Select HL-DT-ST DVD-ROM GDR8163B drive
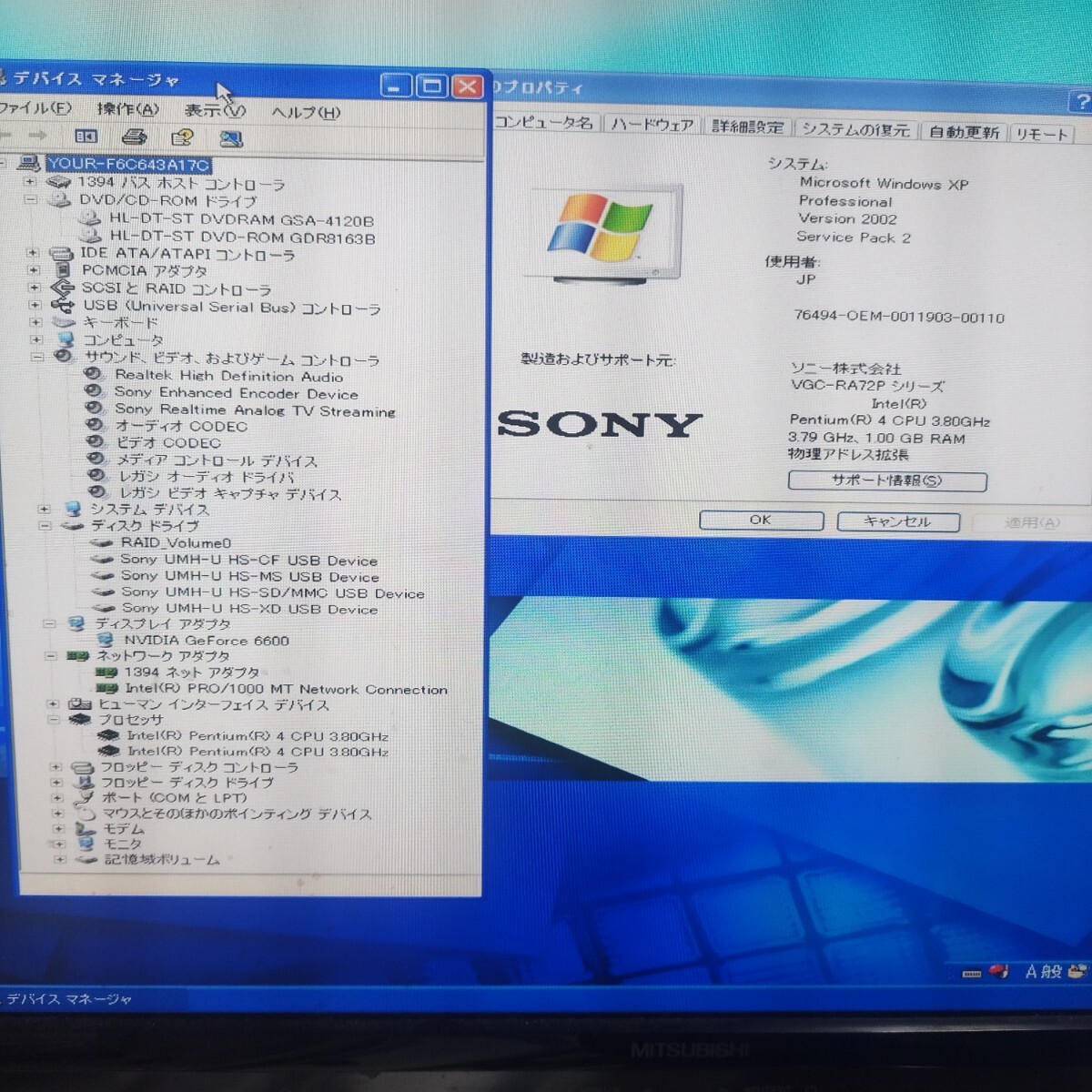Viewport: 1092px width, 1092px height. [x=243, y=238]
